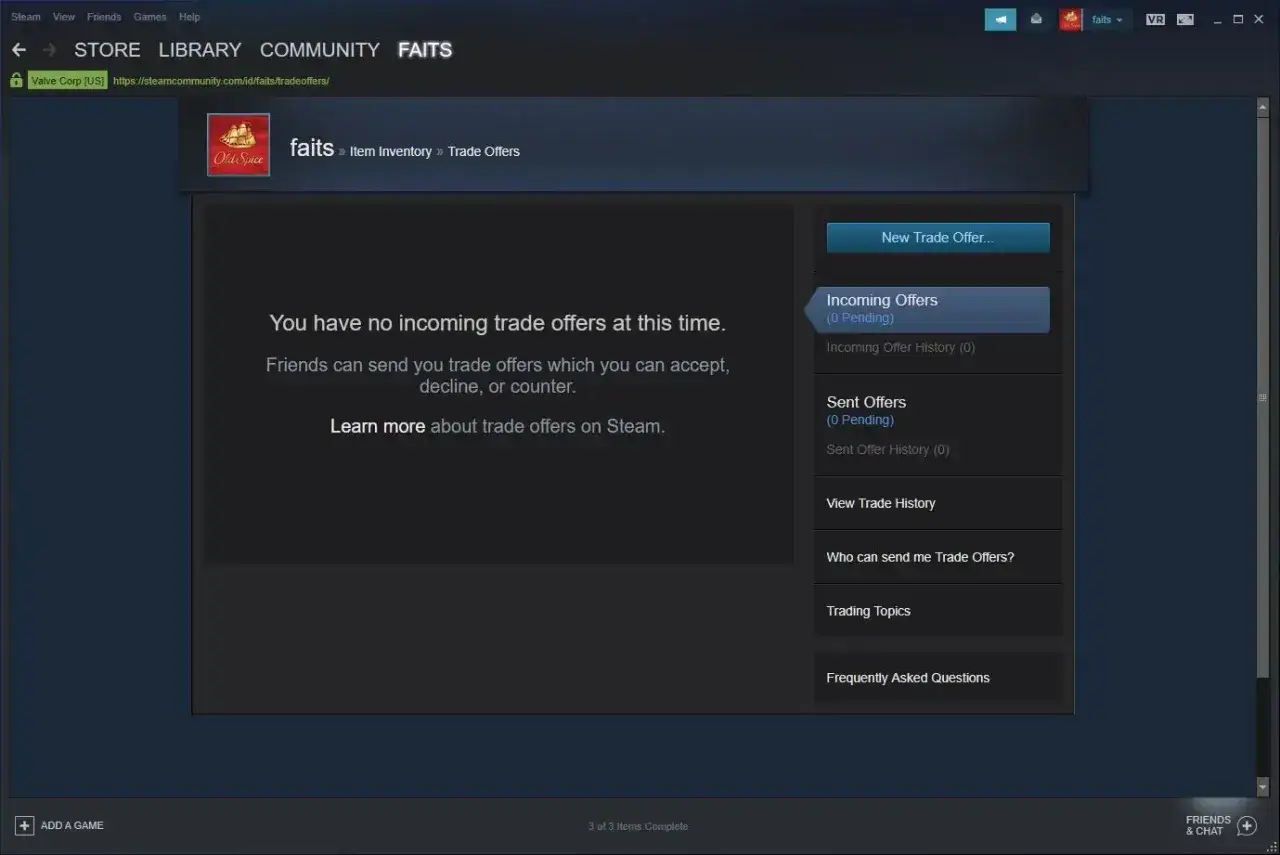Viewport: 1280px width, 855px height.
Task: Select the steamcommunity URL address text
Action: pos(221,81)
